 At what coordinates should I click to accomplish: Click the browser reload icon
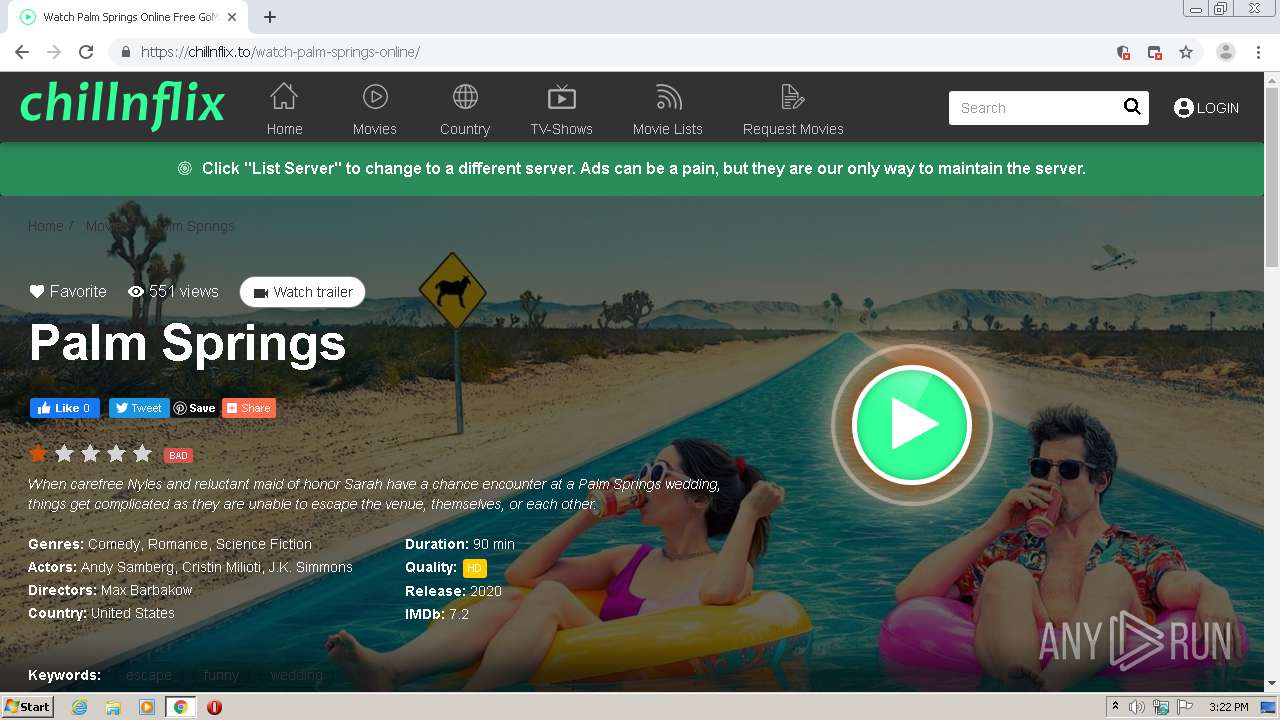click(86, 52)
